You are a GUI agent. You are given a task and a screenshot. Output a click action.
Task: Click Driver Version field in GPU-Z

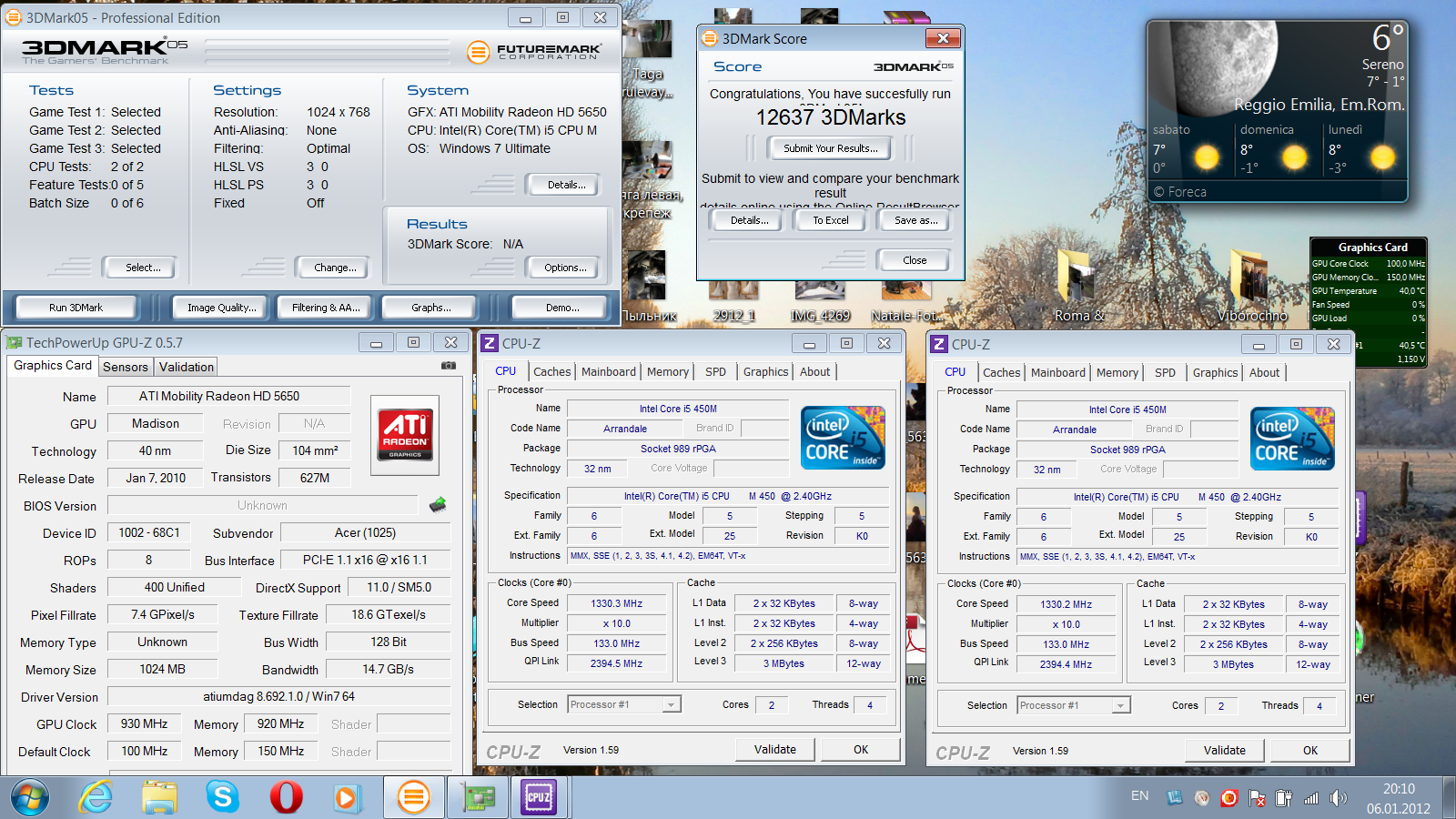click(x=278, y=696)
